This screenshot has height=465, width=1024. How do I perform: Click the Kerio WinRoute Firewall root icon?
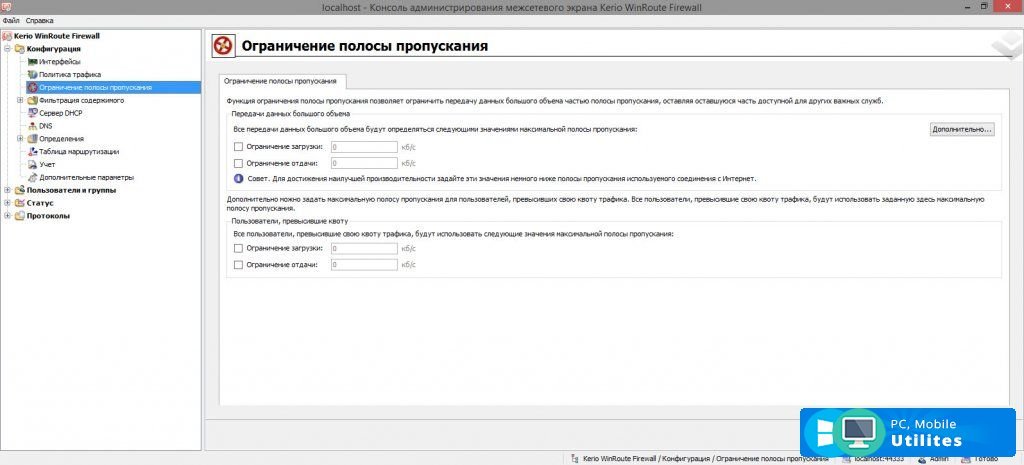click(8, 36)
